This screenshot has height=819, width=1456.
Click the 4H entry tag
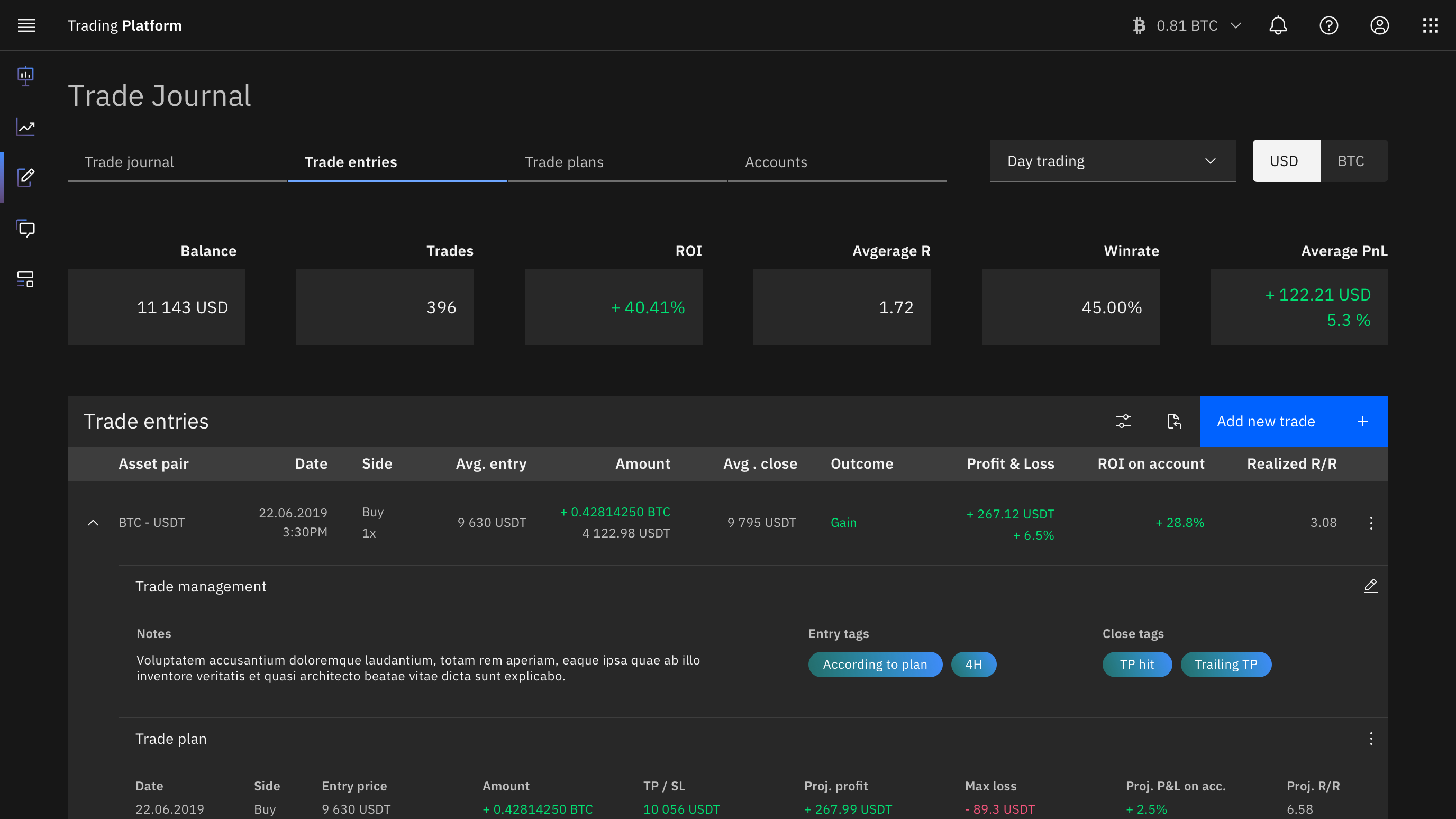click(973, 664)
